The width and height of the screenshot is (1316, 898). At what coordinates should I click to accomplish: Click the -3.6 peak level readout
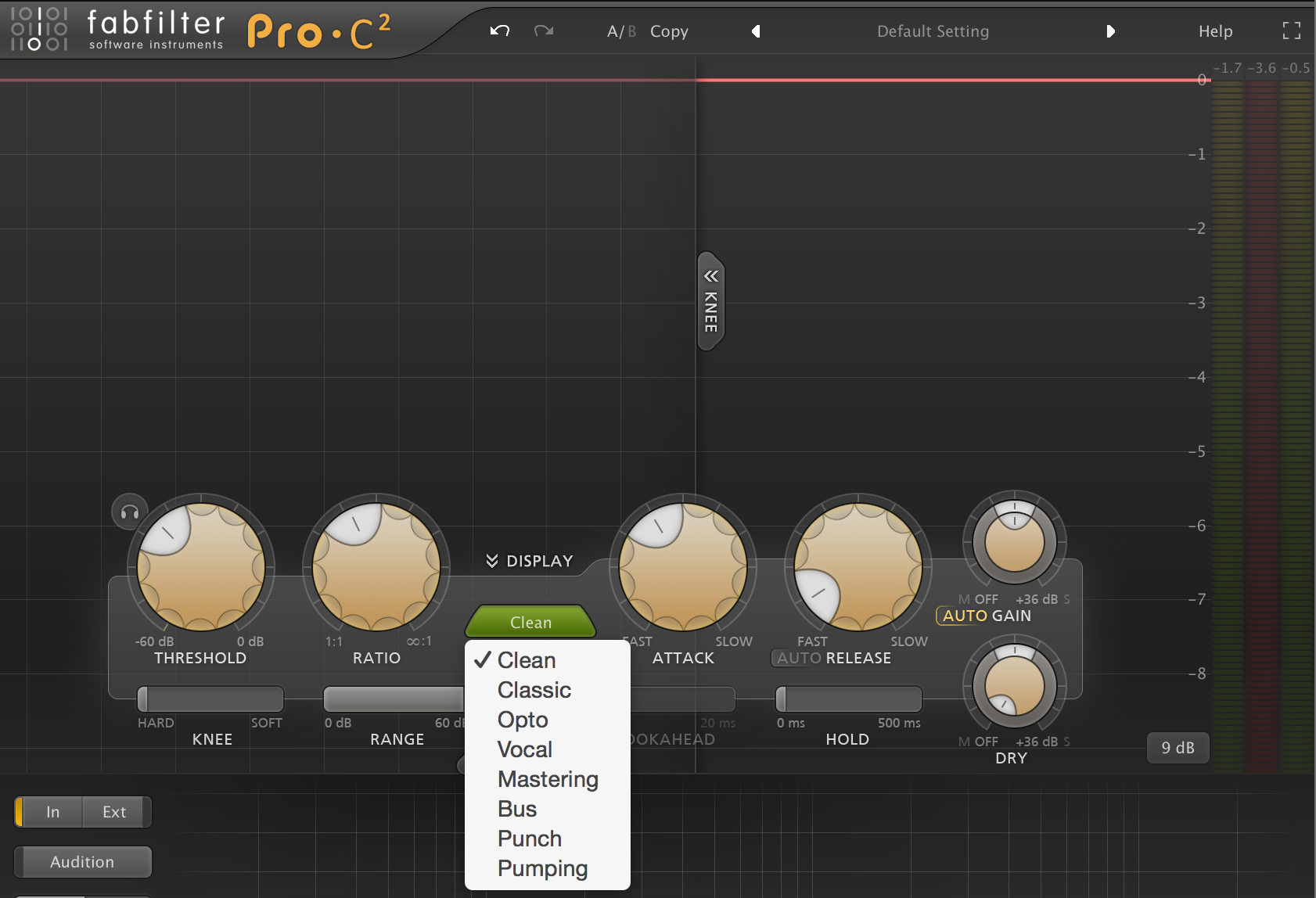(1261, 68)
